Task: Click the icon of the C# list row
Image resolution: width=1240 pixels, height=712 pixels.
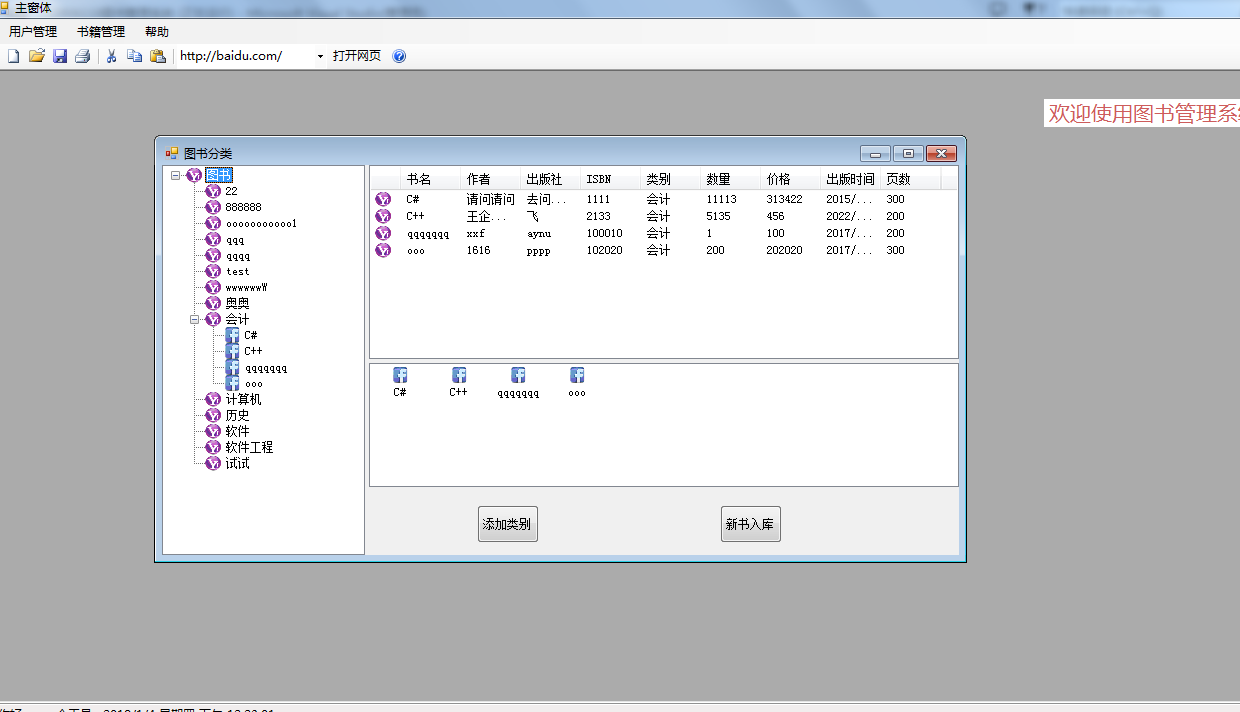Action: [383, 199]
